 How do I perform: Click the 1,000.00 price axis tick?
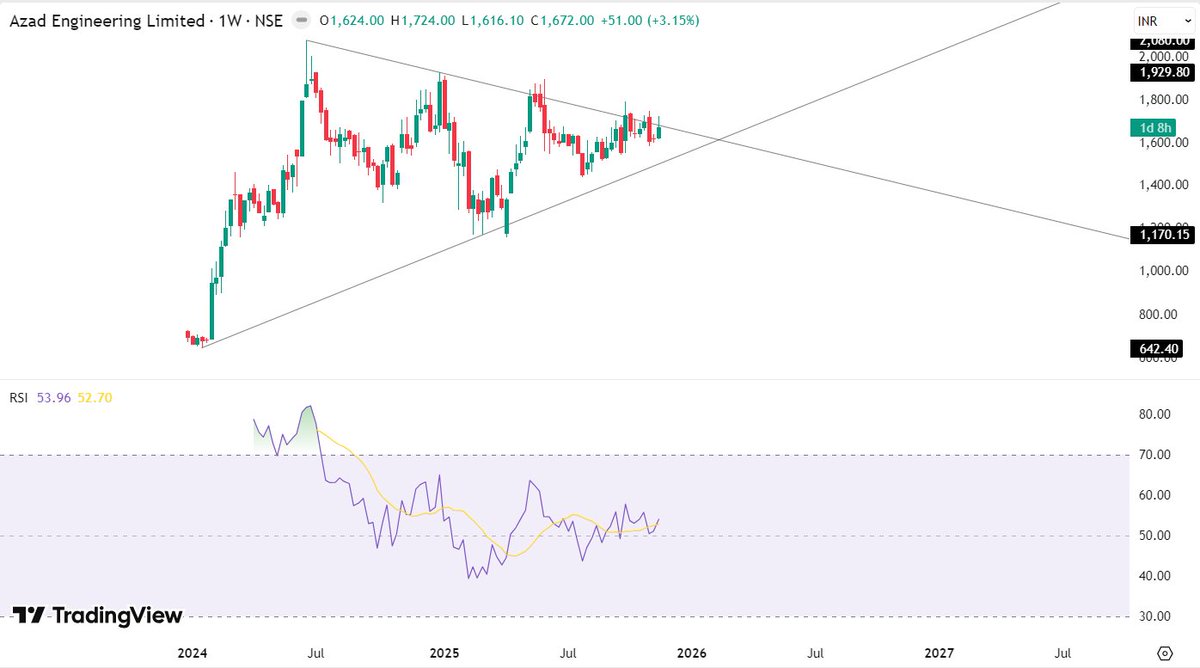pyautogui.click(x=1162, y=271)
